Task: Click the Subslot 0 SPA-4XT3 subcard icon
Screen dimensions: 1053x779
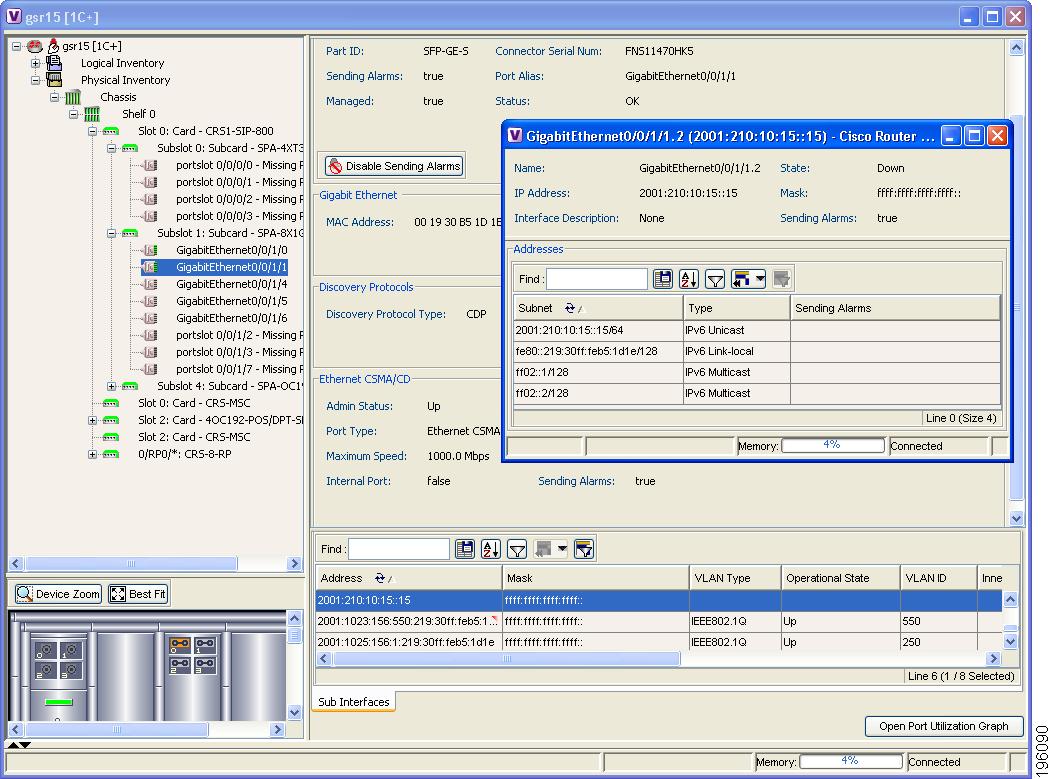Action: pyautogui.click(x=130, y=148)
